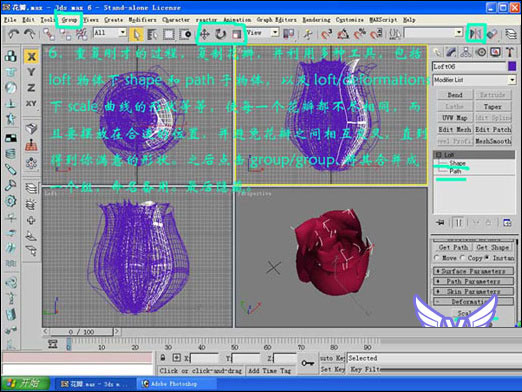
Task: Select the Path sub-object in the stack
Action: pos(455,171)
